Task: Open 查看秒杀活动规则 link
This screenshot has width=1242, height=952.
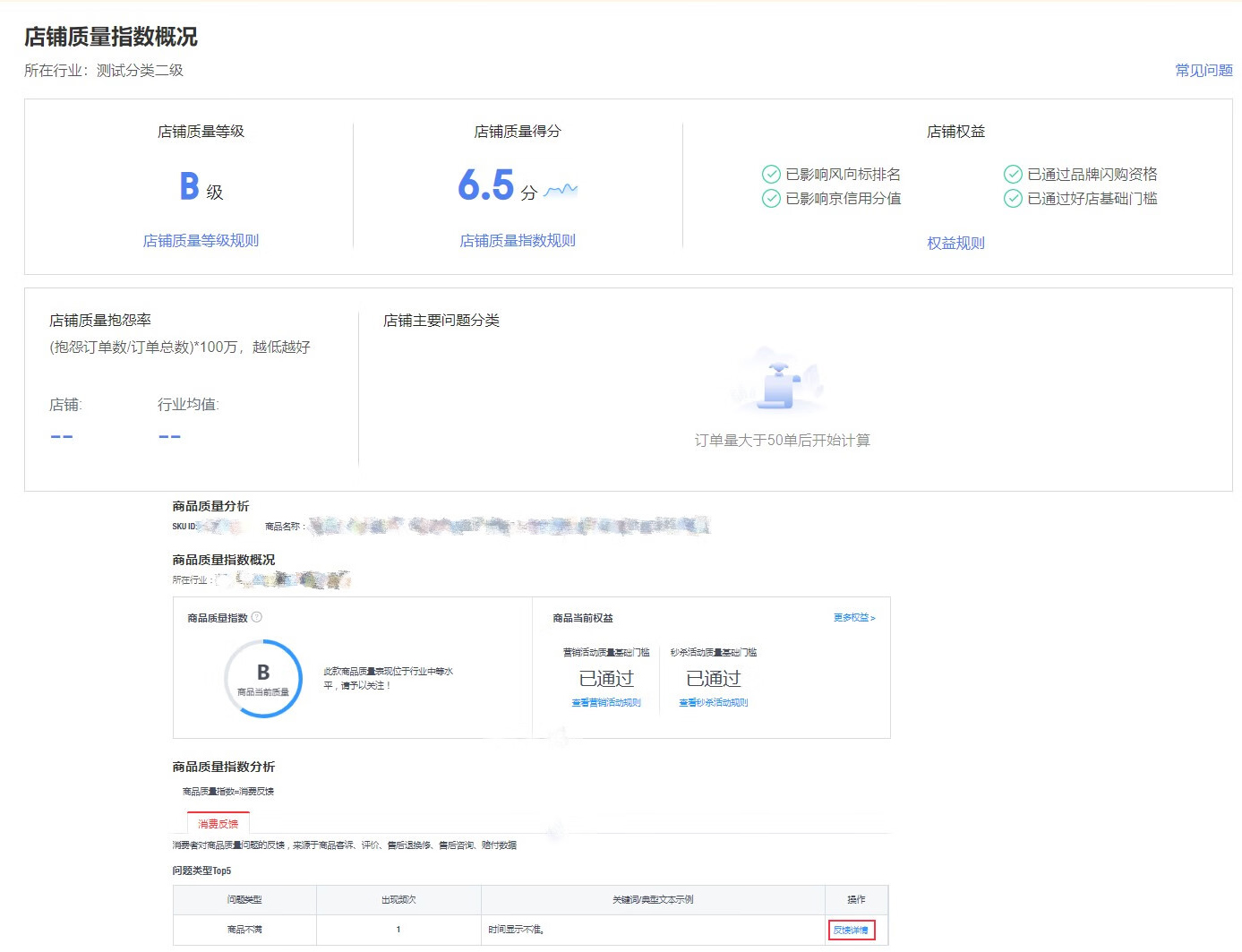Action: (713, 703)
